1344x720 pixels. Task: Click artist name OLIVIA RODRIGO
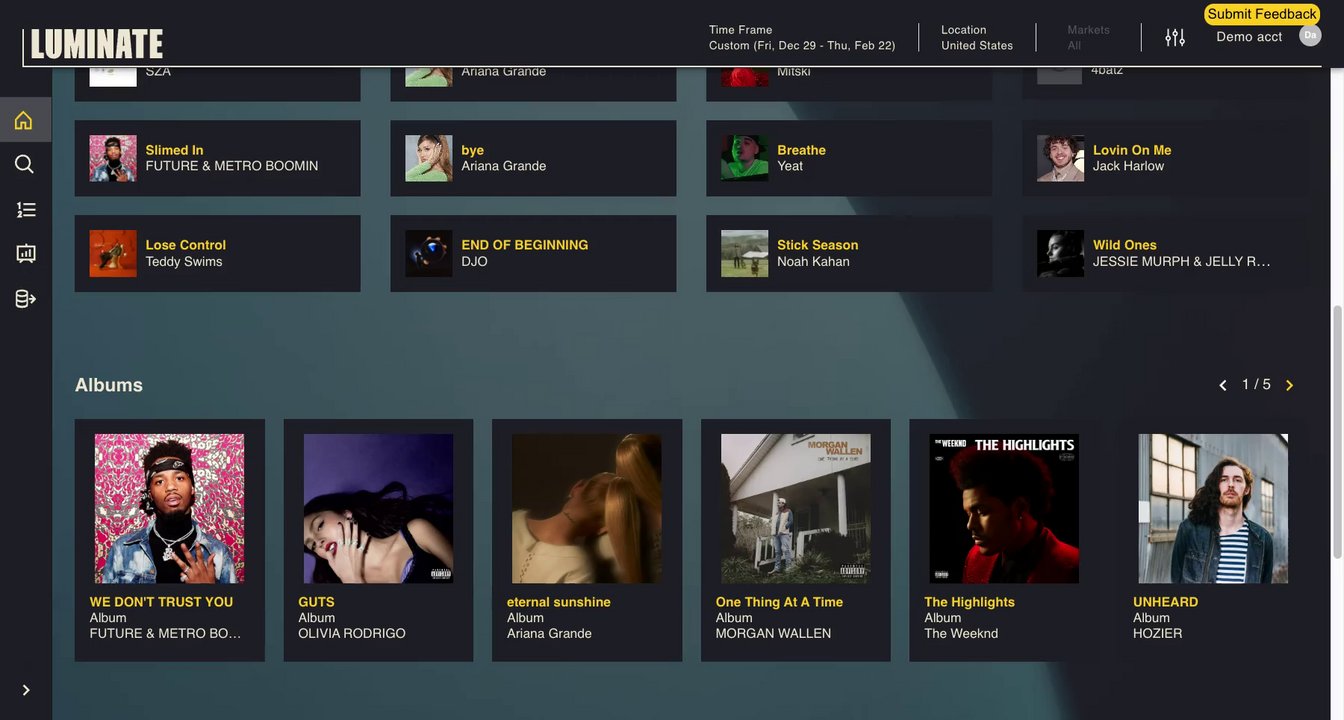click(x=352, y=634)
